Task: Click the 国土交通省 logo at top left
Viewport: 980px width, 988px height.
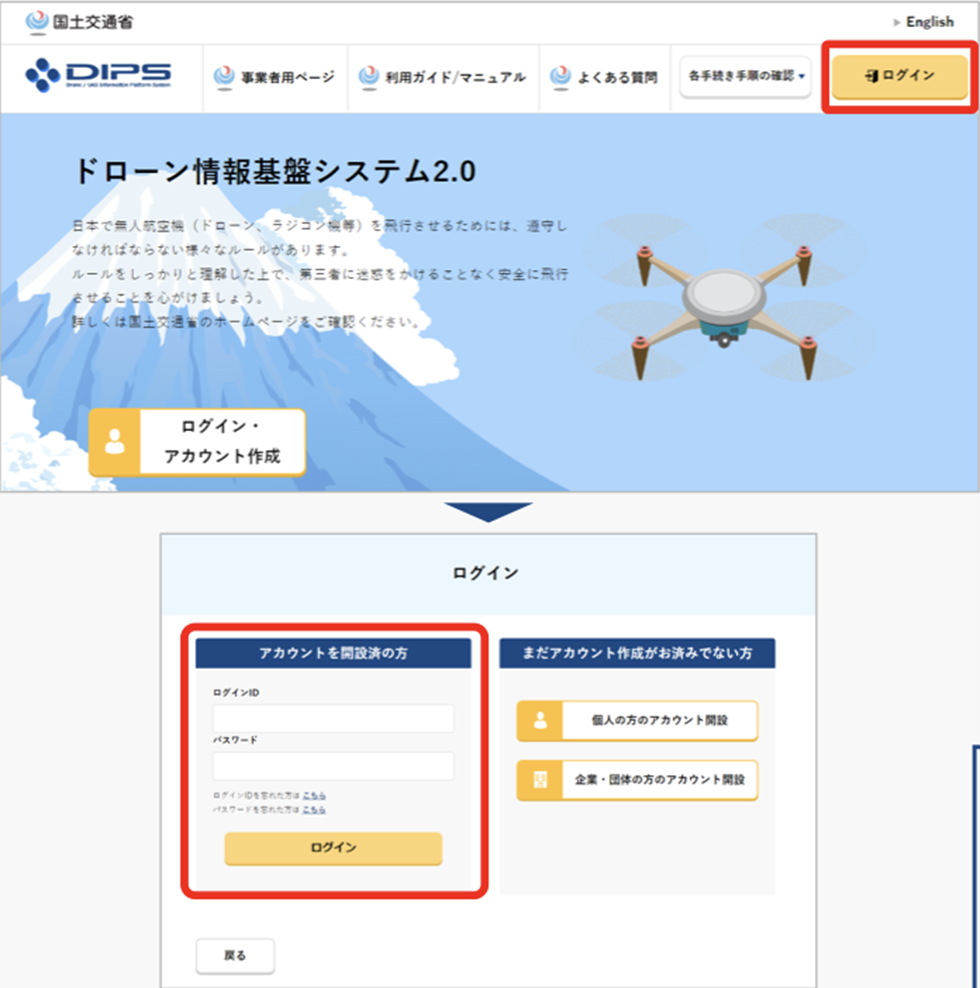Action: (78, 21)
